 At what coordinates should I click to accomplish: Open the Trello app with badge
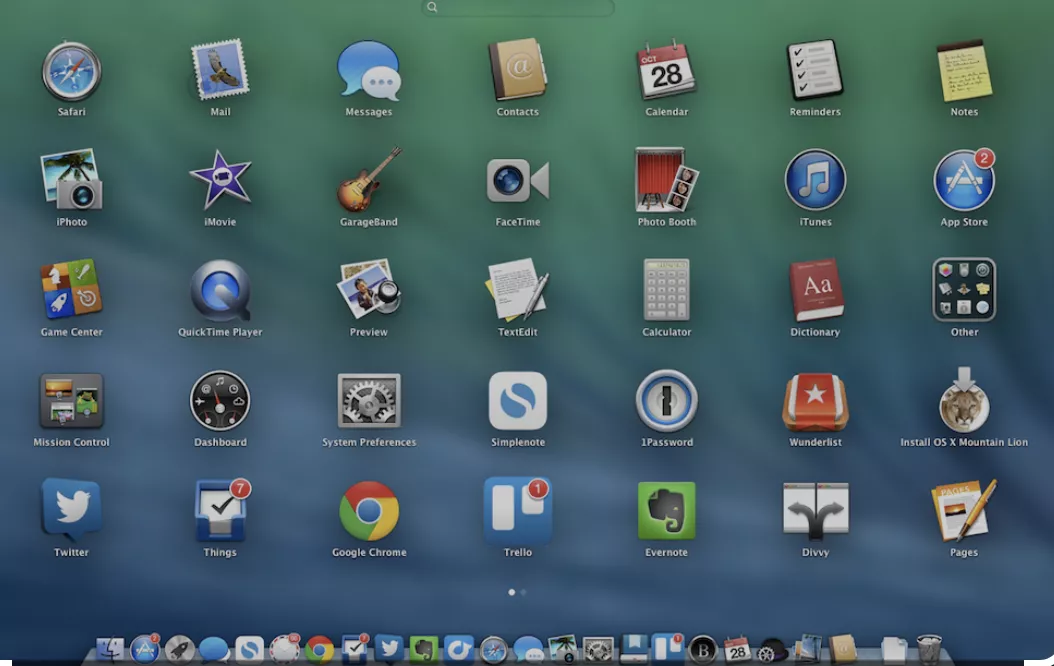[x=517, y=511]
